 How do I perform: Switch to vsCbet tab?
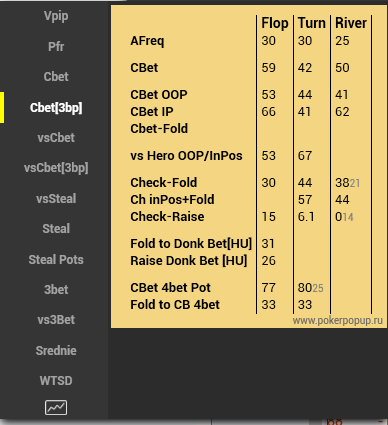[x=56, y=138]
